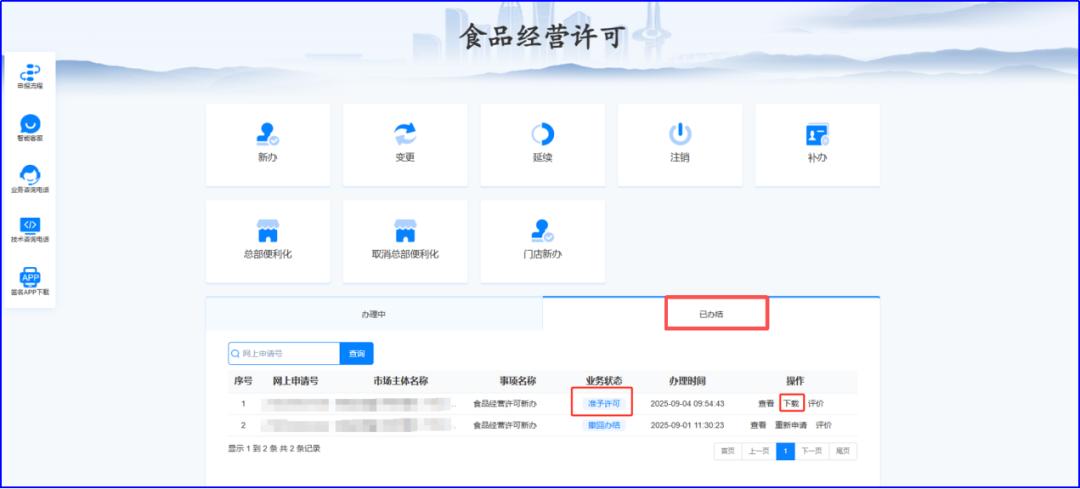Image resolution: width=1080 pixels, height=489 pixels.
Task: Click the 事项名称 column header
Action: 518,381
